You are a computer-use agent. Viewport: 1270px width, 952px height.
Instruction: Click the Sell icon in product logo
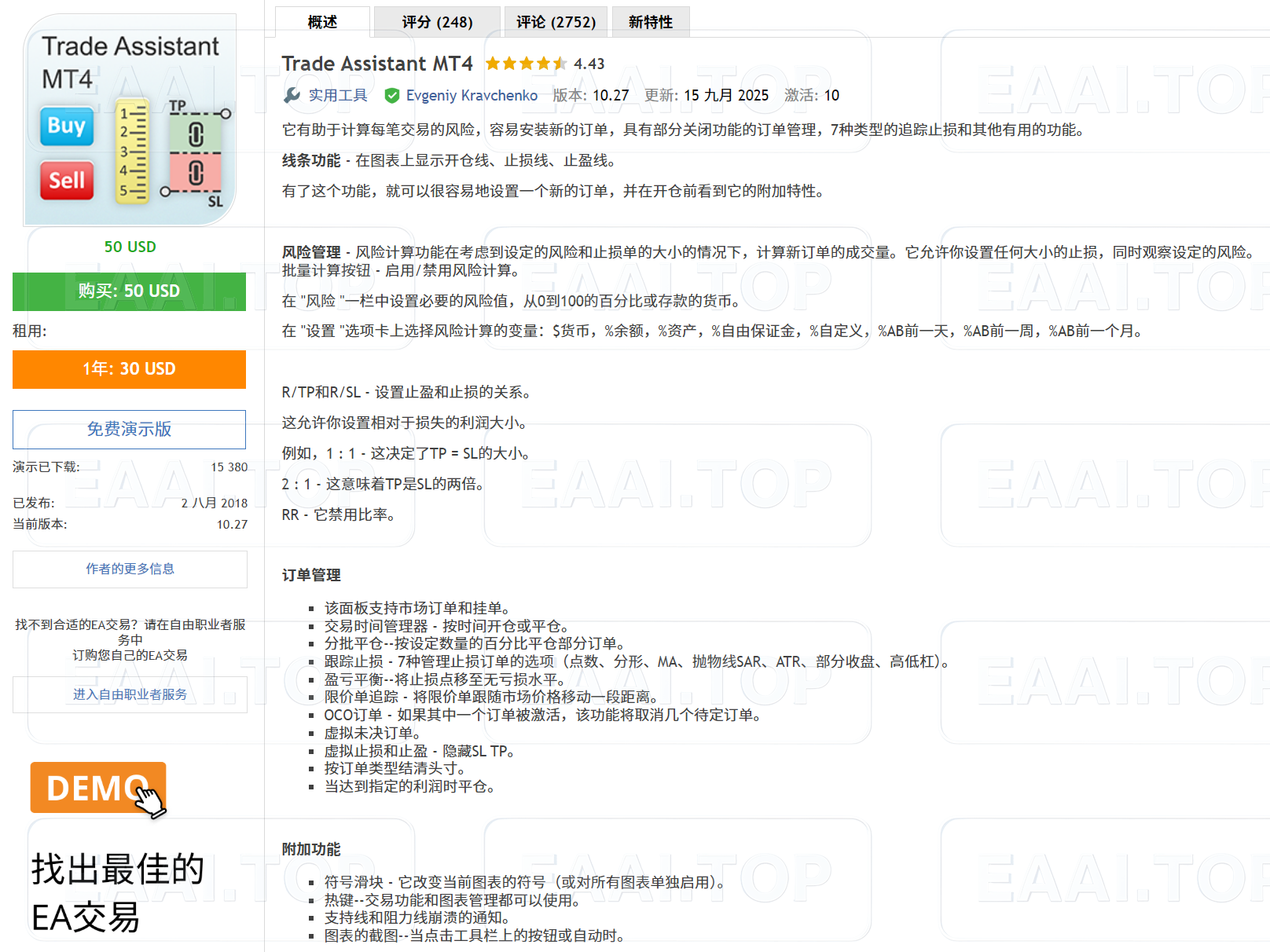click(67, 180)
